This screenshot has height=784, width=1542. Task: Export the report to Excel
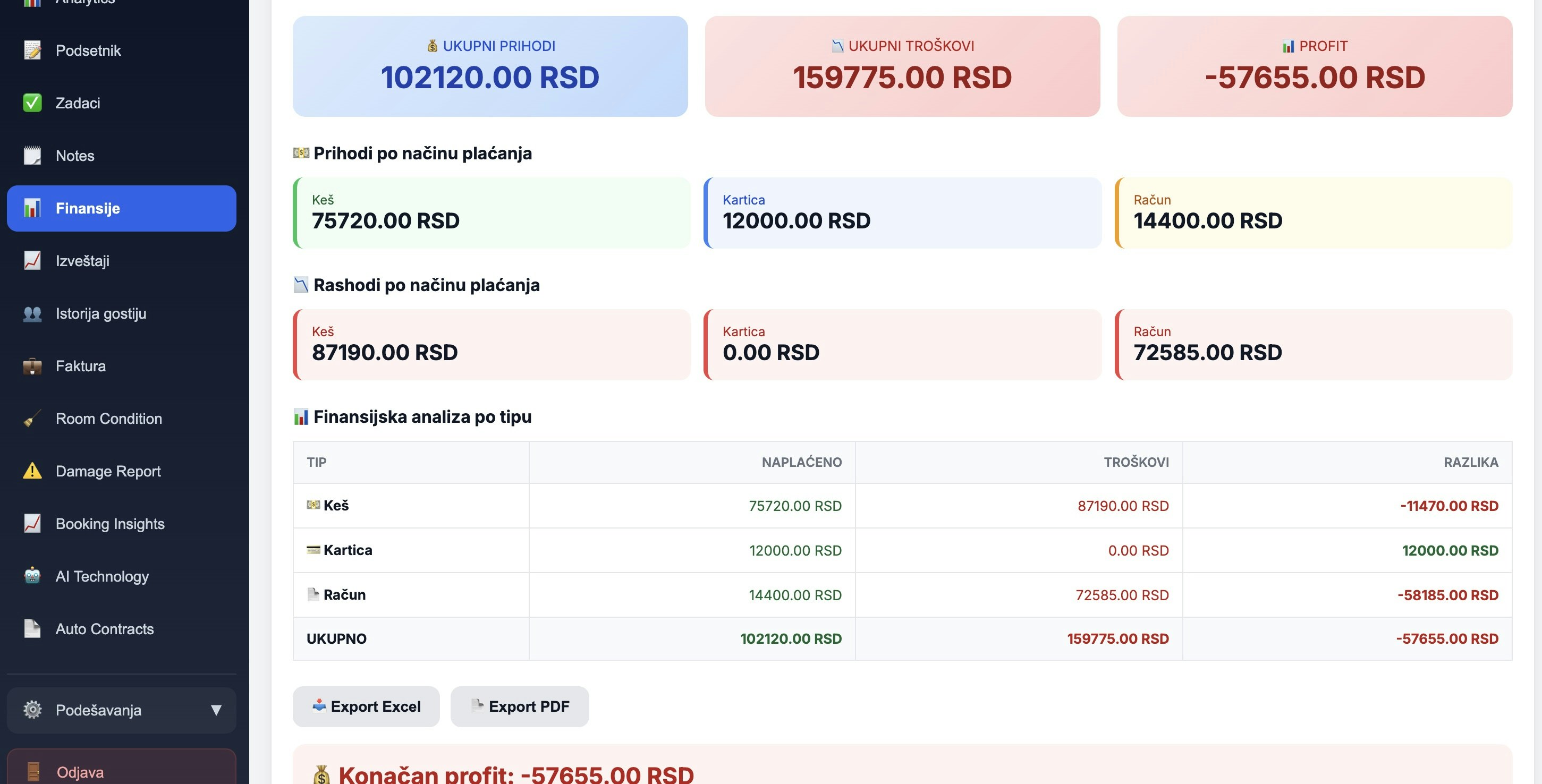tap(366, 707)
